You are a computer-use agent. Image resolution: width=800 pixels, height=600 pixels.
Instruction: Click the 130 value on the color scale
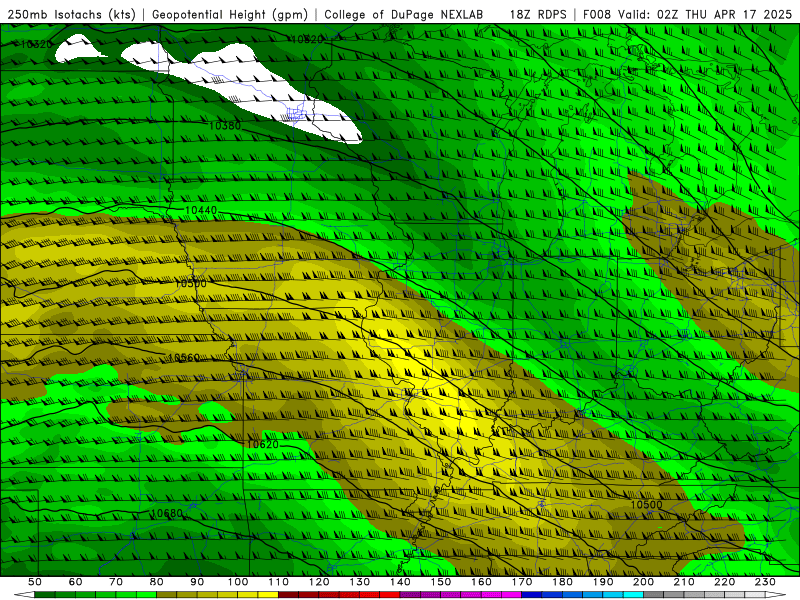point(360,582)
